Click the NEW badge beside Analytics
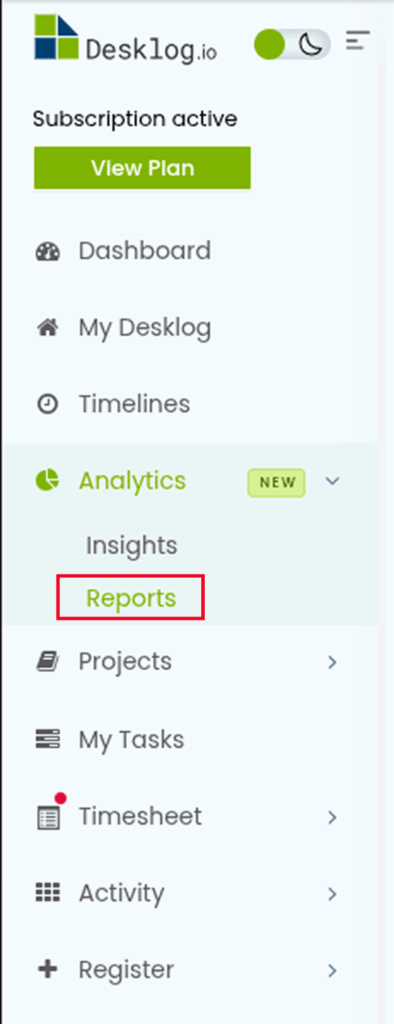Viewport: 394px width, 1024px height. 276,483
